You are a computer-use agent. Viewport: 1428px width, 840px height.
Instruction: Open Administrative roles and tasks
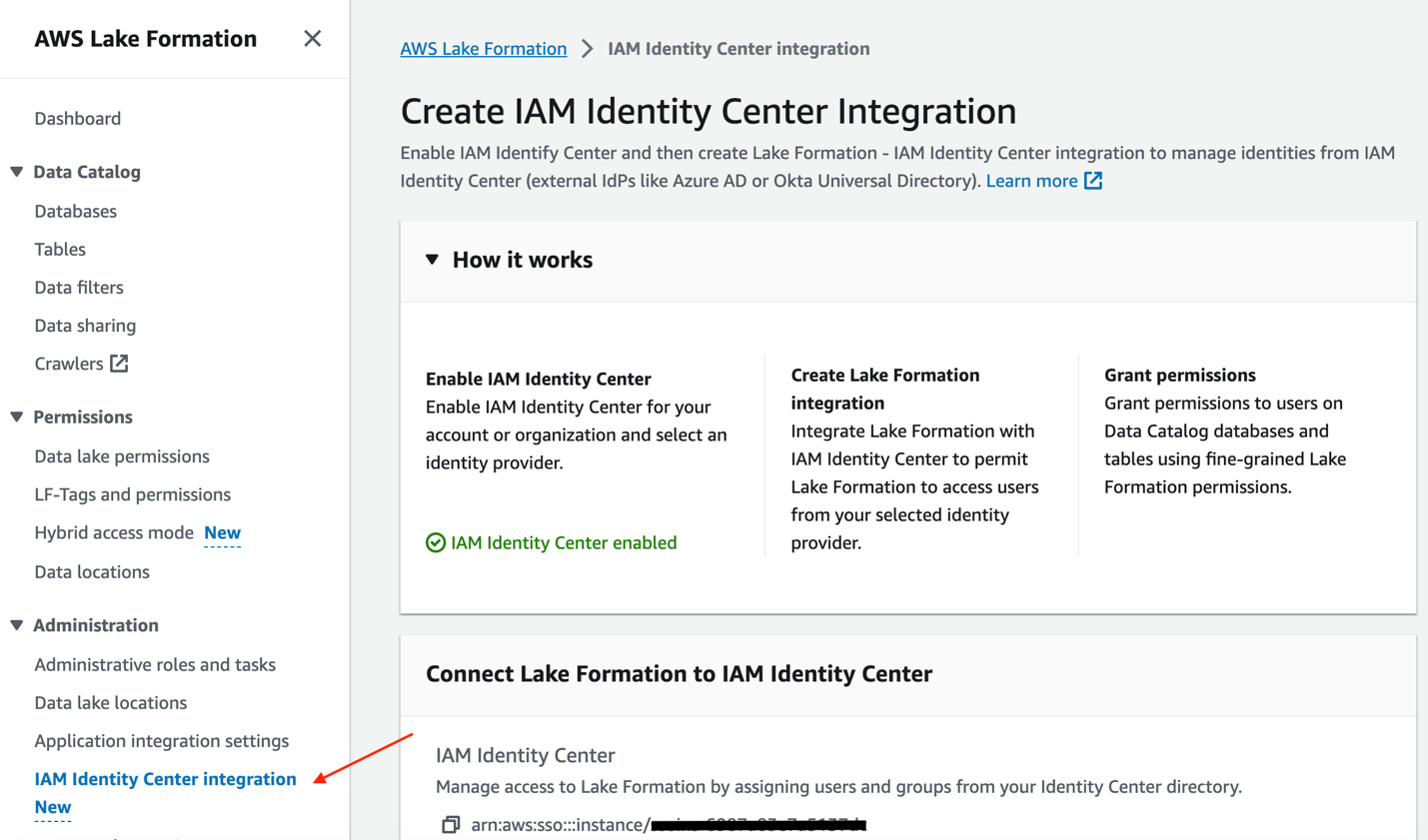[155, 664]
